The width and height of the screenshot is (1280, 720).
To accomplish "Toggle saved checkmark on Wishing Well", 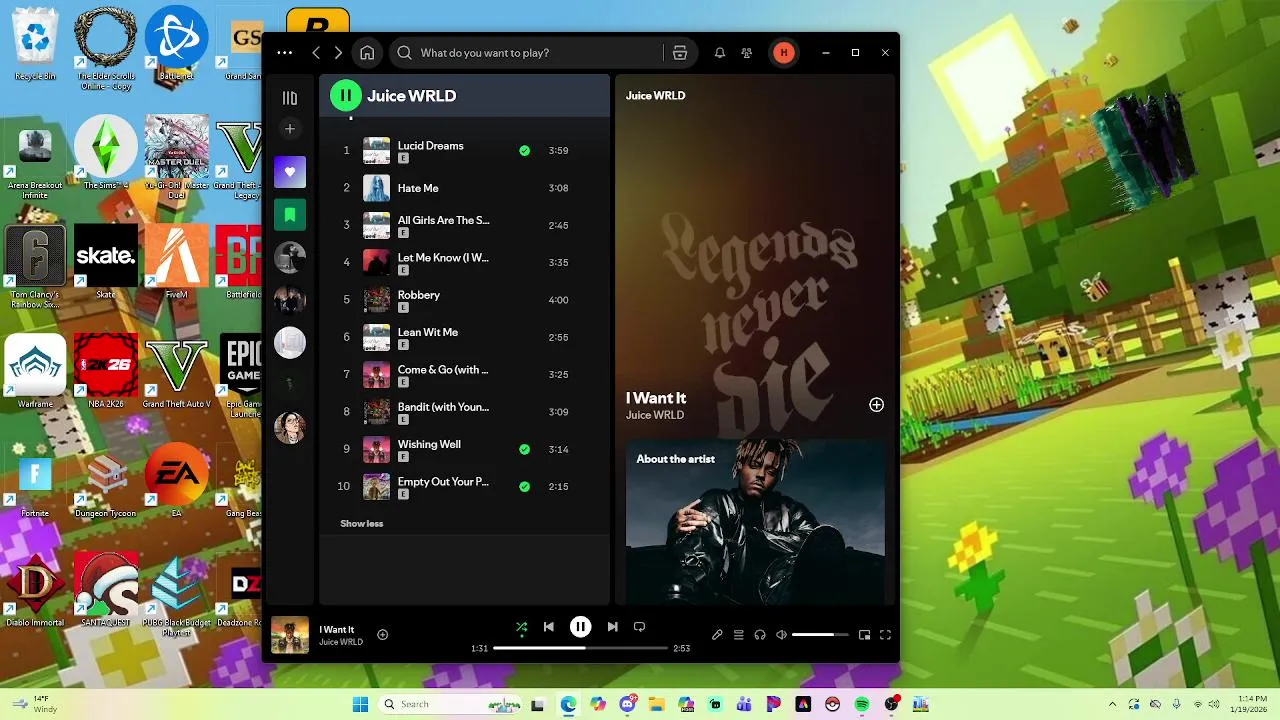I will tap(524, 450).
